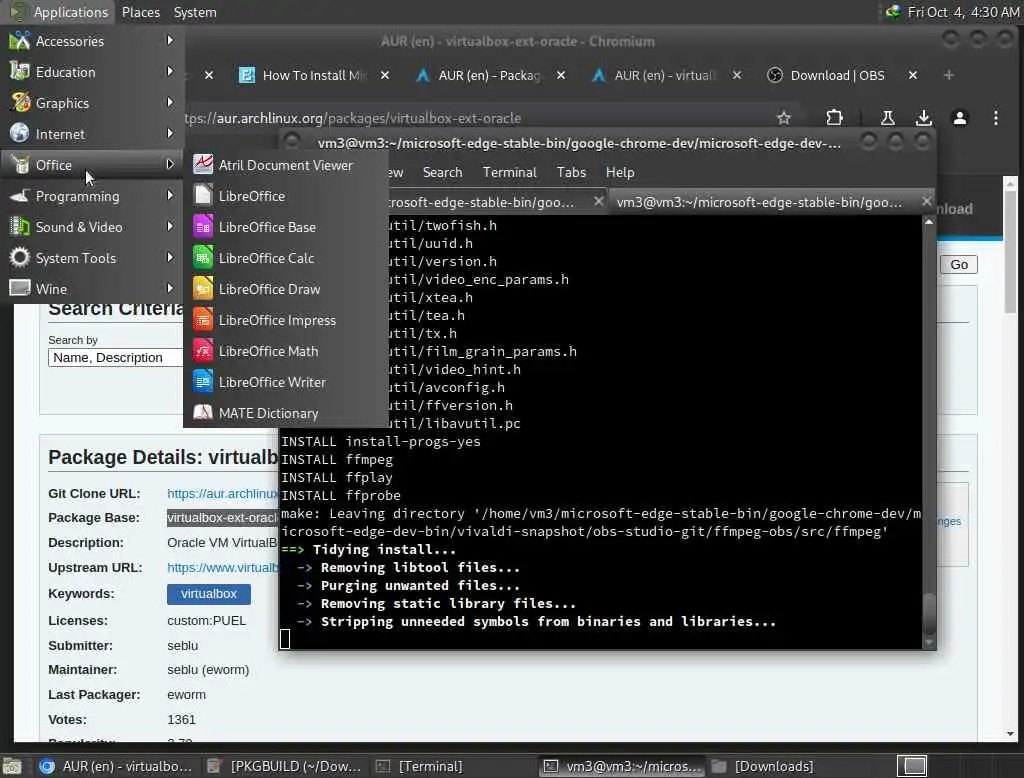
Task: Start LibreOffice Calc
Action: pos(286,258)
